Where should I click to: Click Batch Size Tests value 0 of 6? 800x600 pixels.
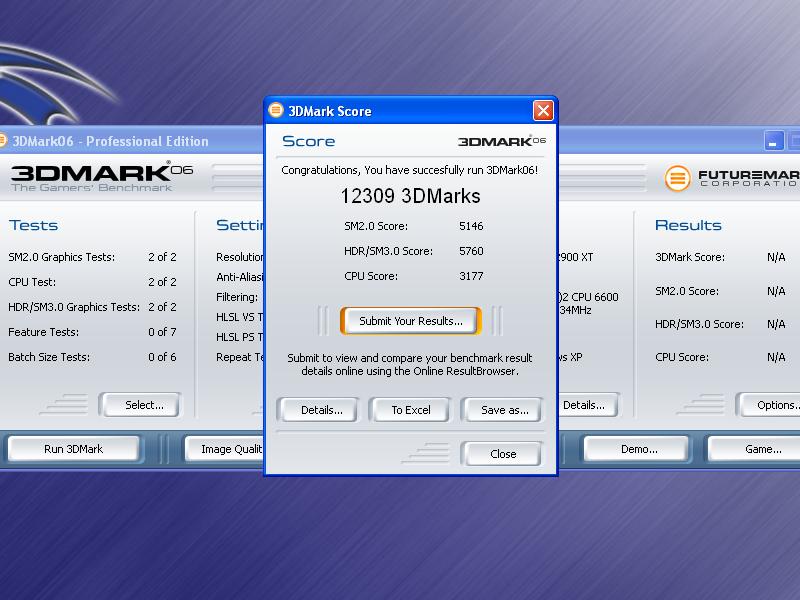click(162, 357)
